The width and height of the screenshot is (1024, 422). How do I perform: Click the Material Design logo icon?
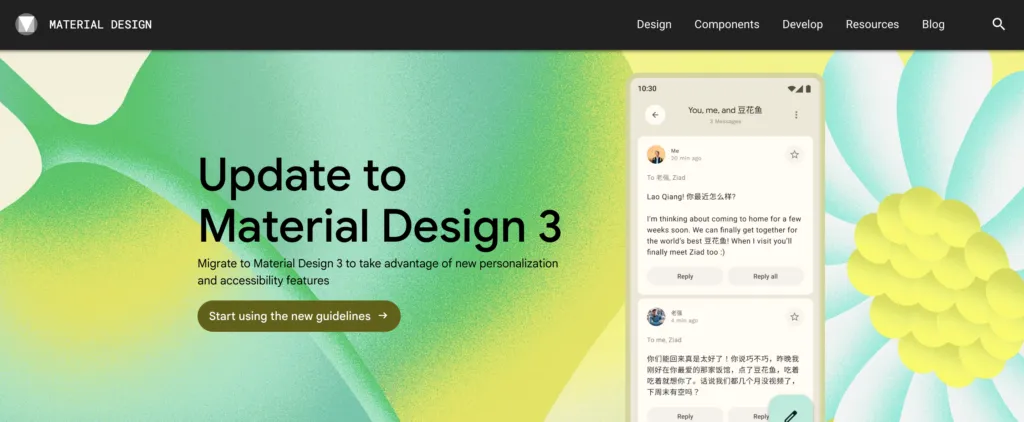(26, 24)
